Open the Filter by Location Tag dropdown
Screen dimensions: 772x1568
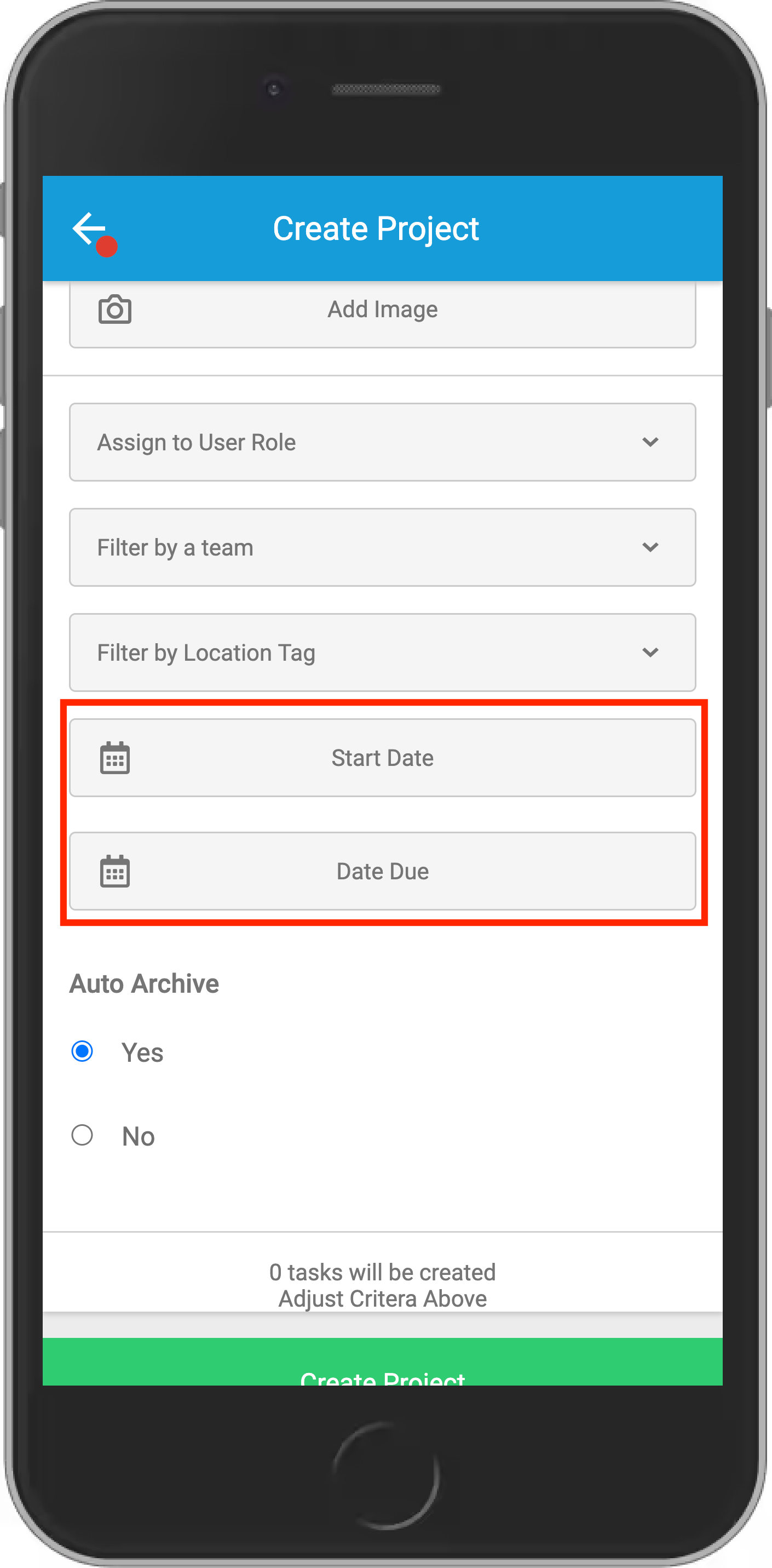click(383, 653)
